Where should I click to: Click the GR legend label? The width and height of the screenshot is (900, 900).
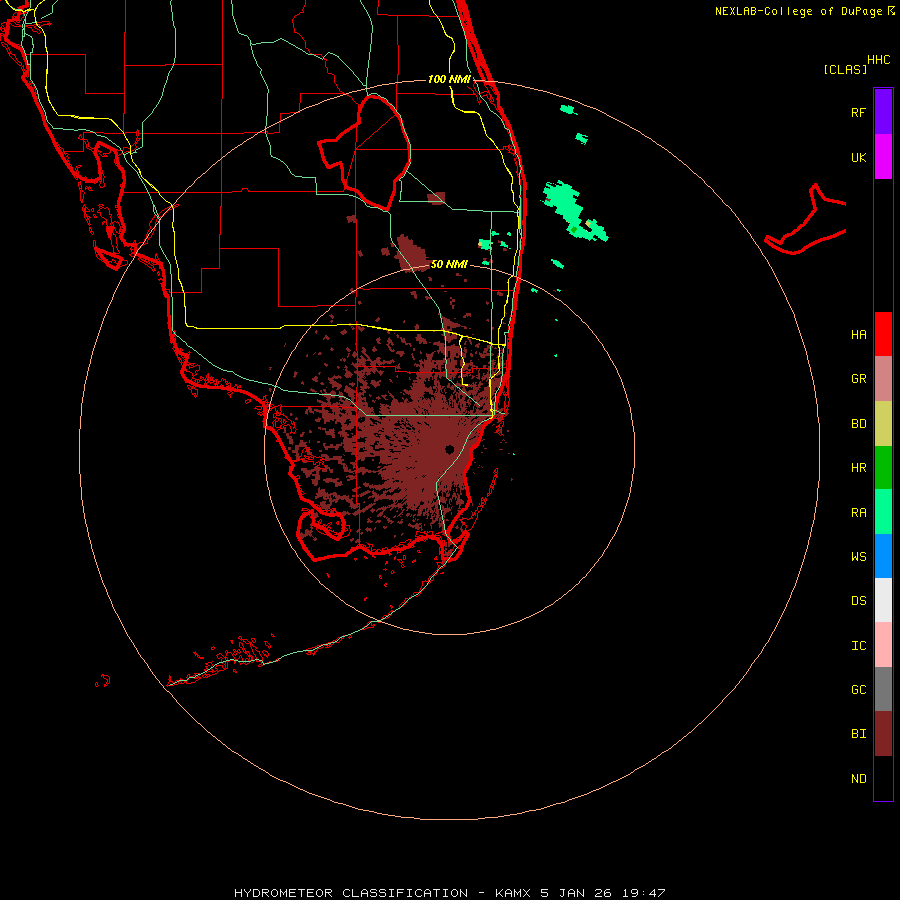(x=858, y=379)
